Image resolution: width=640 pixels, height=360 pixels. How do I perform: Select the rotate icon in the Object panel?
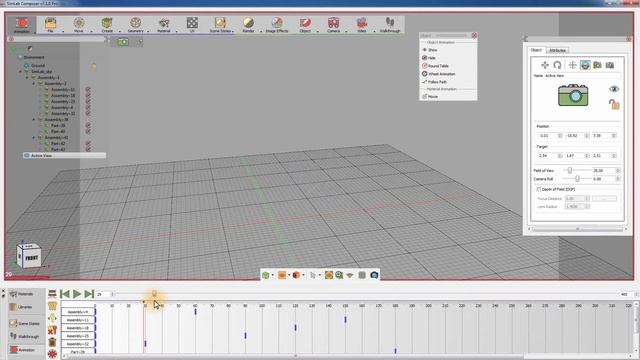pos(558,65)
